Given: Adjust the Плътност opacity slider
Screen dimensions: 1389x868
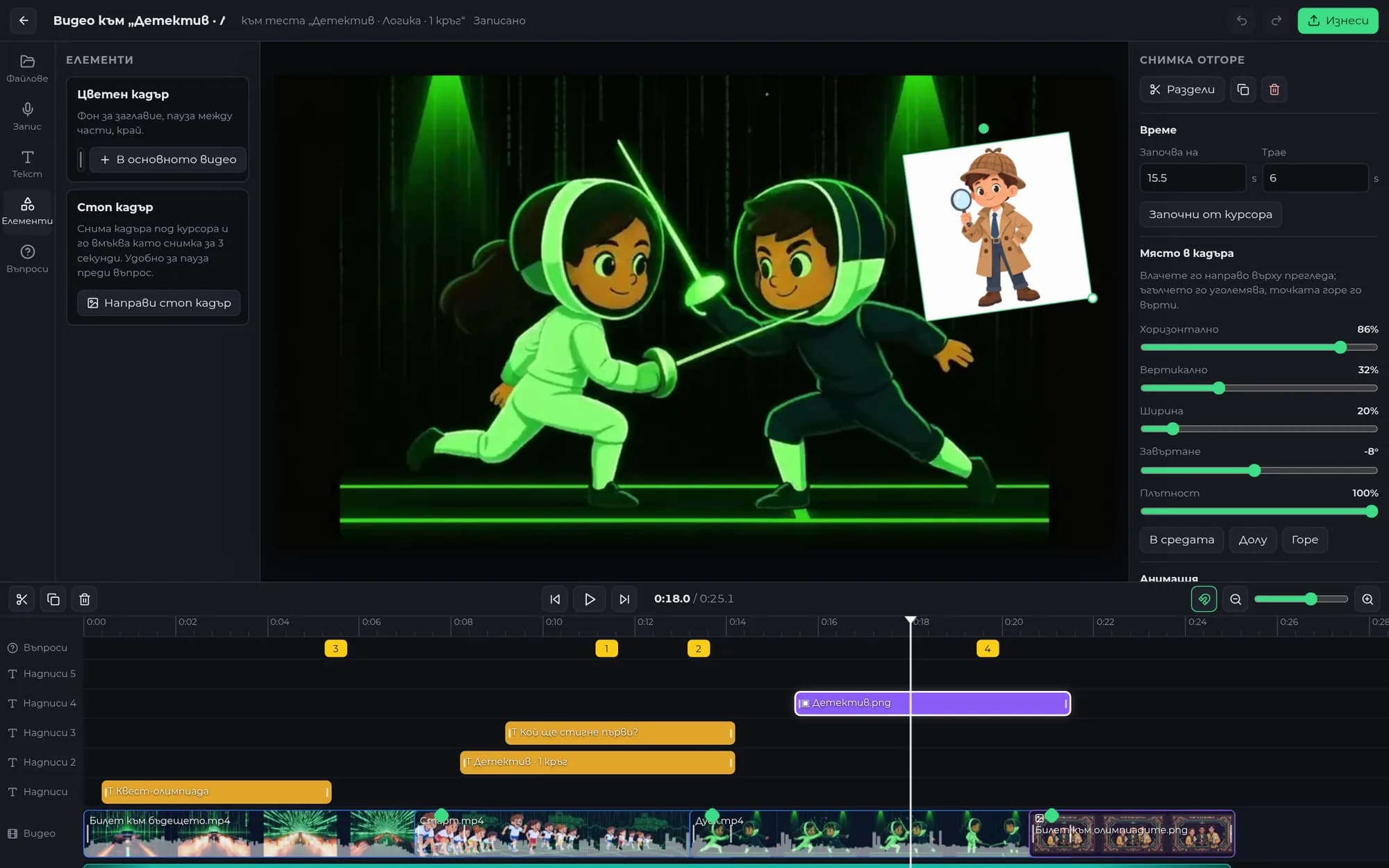Looking at the screenshot, I should 1258,512.
